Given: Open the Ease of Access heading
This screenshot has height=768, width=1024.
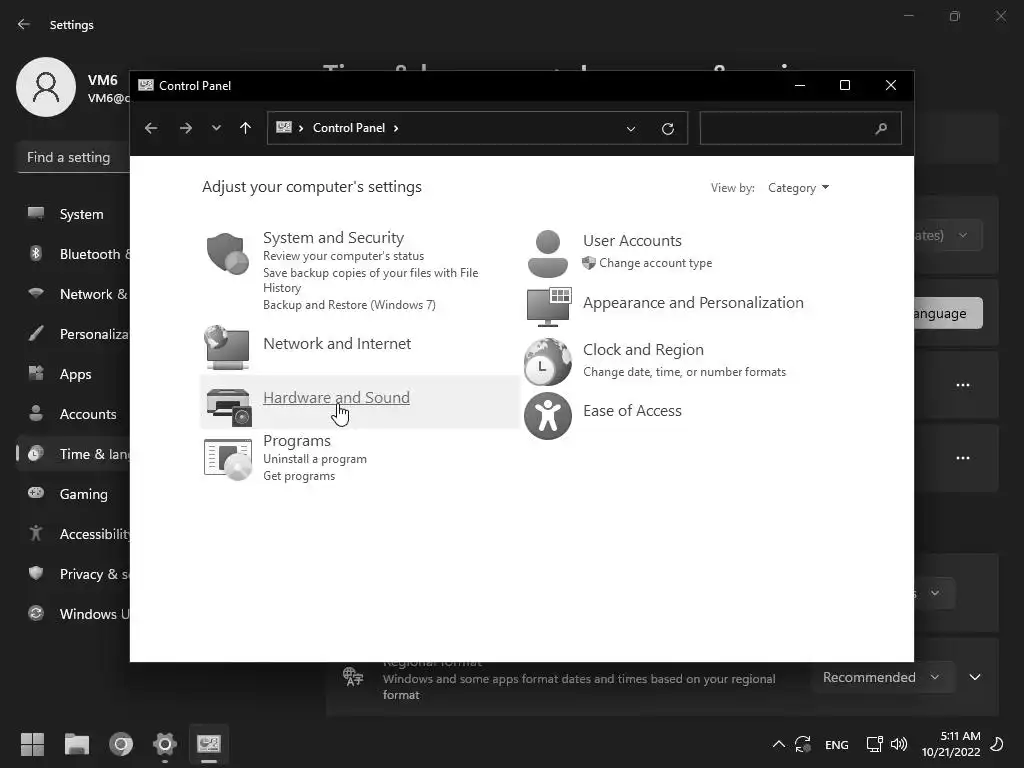Looking at the screenshot, I should tap(632, 411).
